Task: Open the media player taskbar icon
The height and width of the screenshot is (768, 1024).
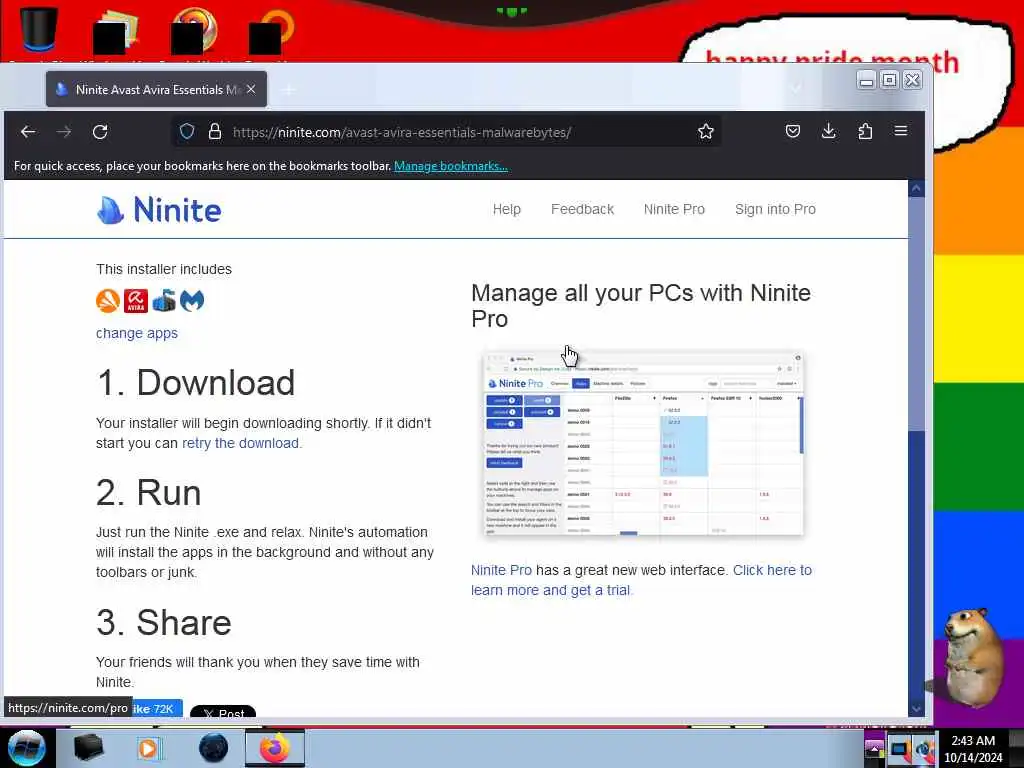Action: [148, 748]
